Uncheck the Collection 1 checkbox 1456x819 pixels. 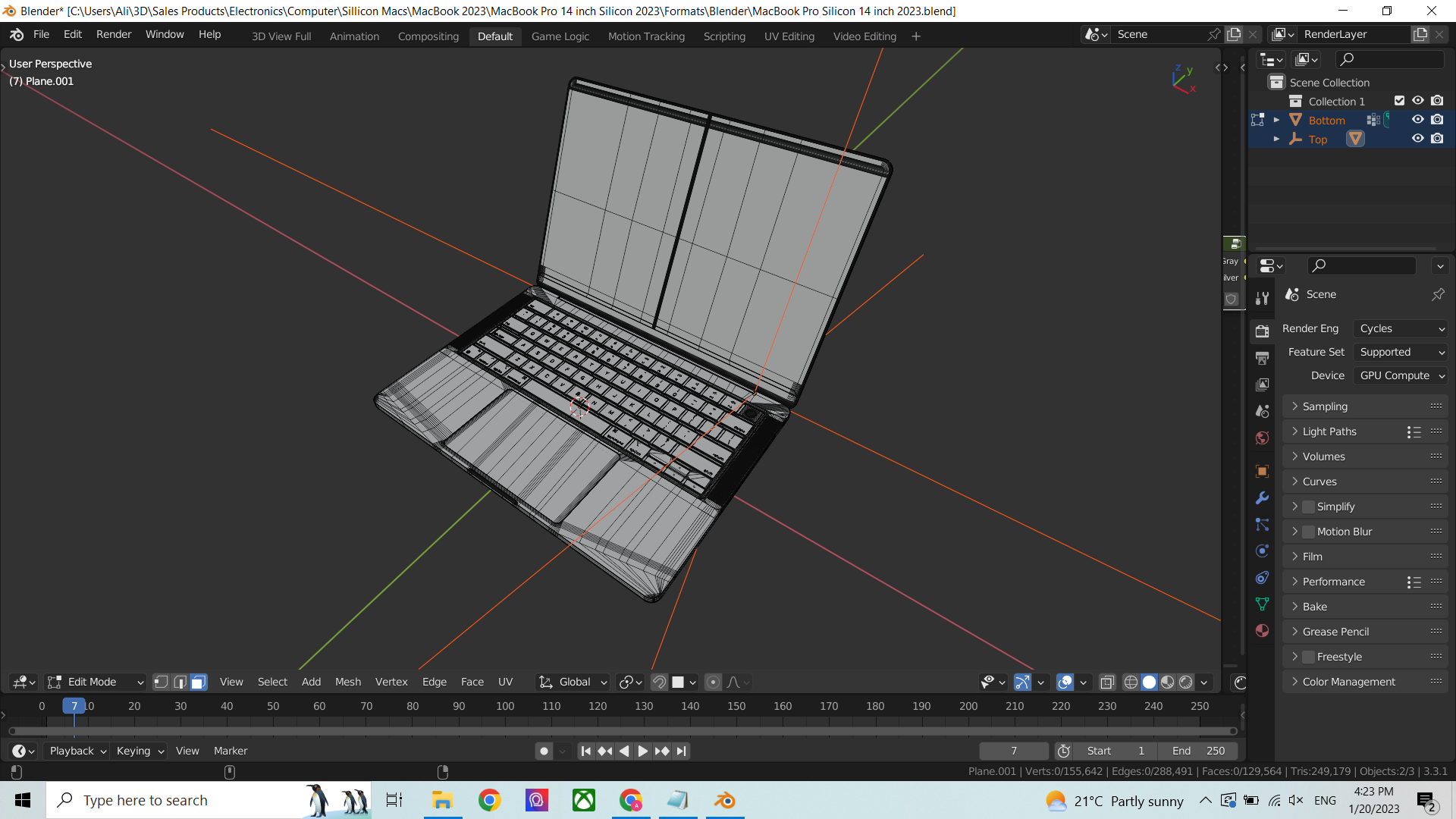click(1399, 100)
